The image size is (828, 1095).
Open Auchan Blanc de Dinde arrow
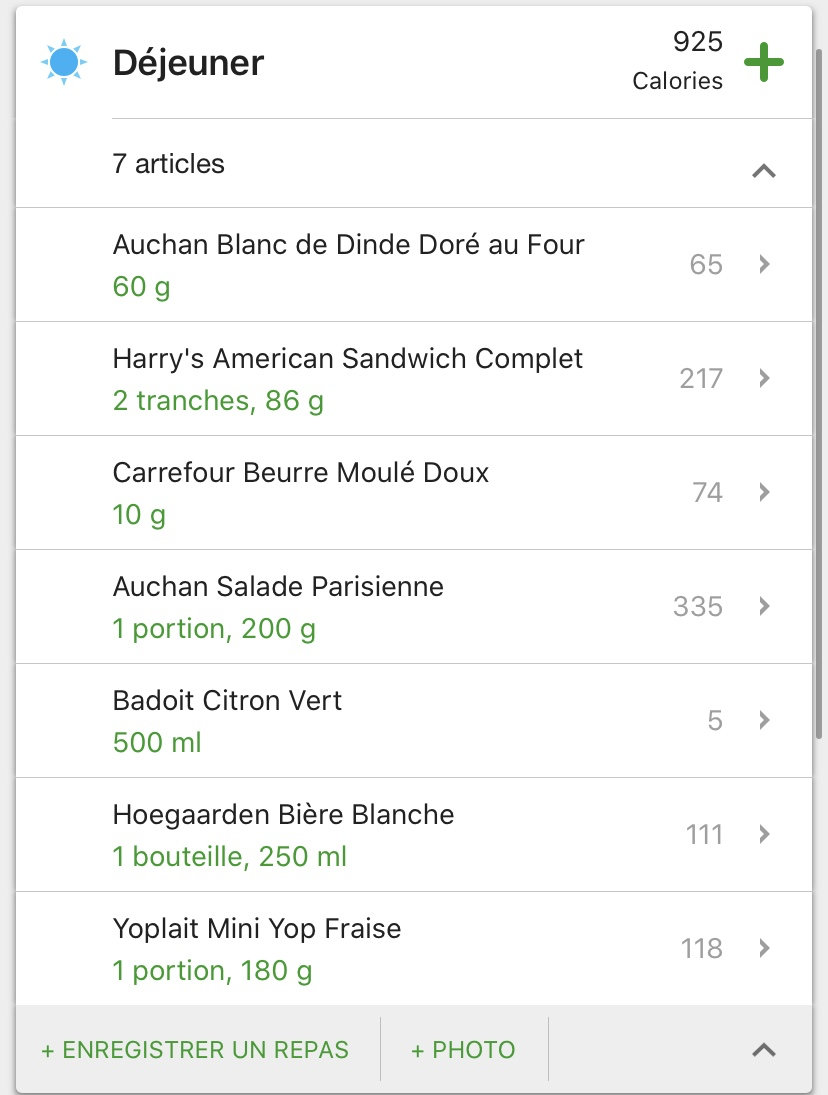764,264
